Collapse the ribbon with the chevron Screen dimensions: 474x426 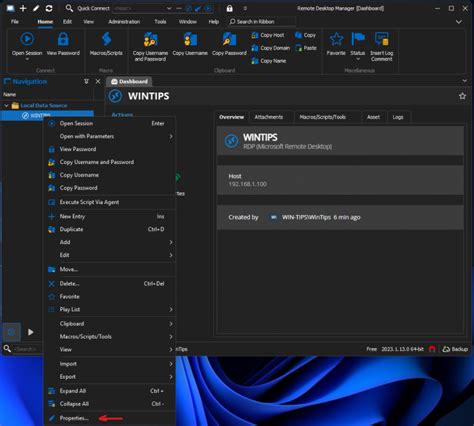(x=459, y=22)
